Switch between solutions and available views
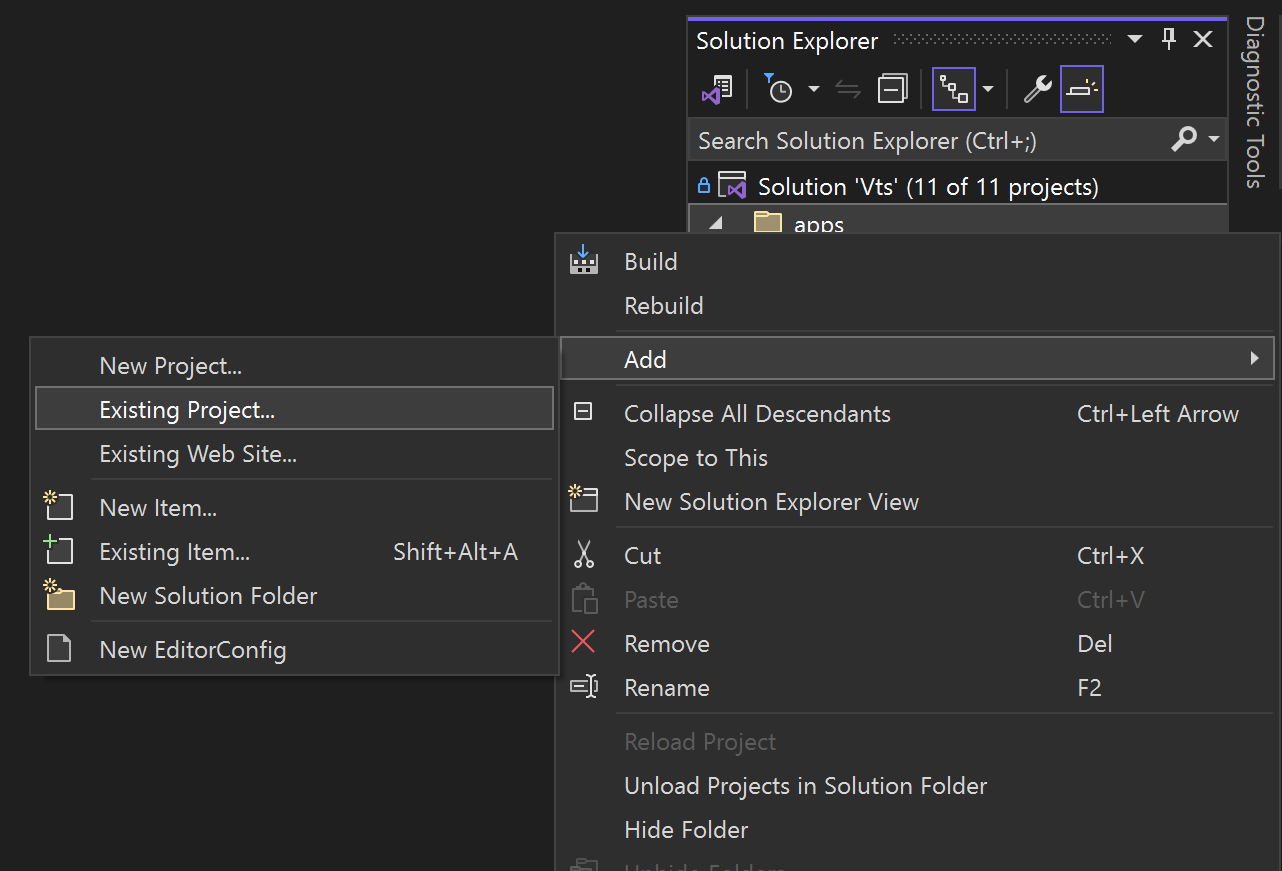The height and width of the screenshot is (871, 1282). tap(716, 90)
